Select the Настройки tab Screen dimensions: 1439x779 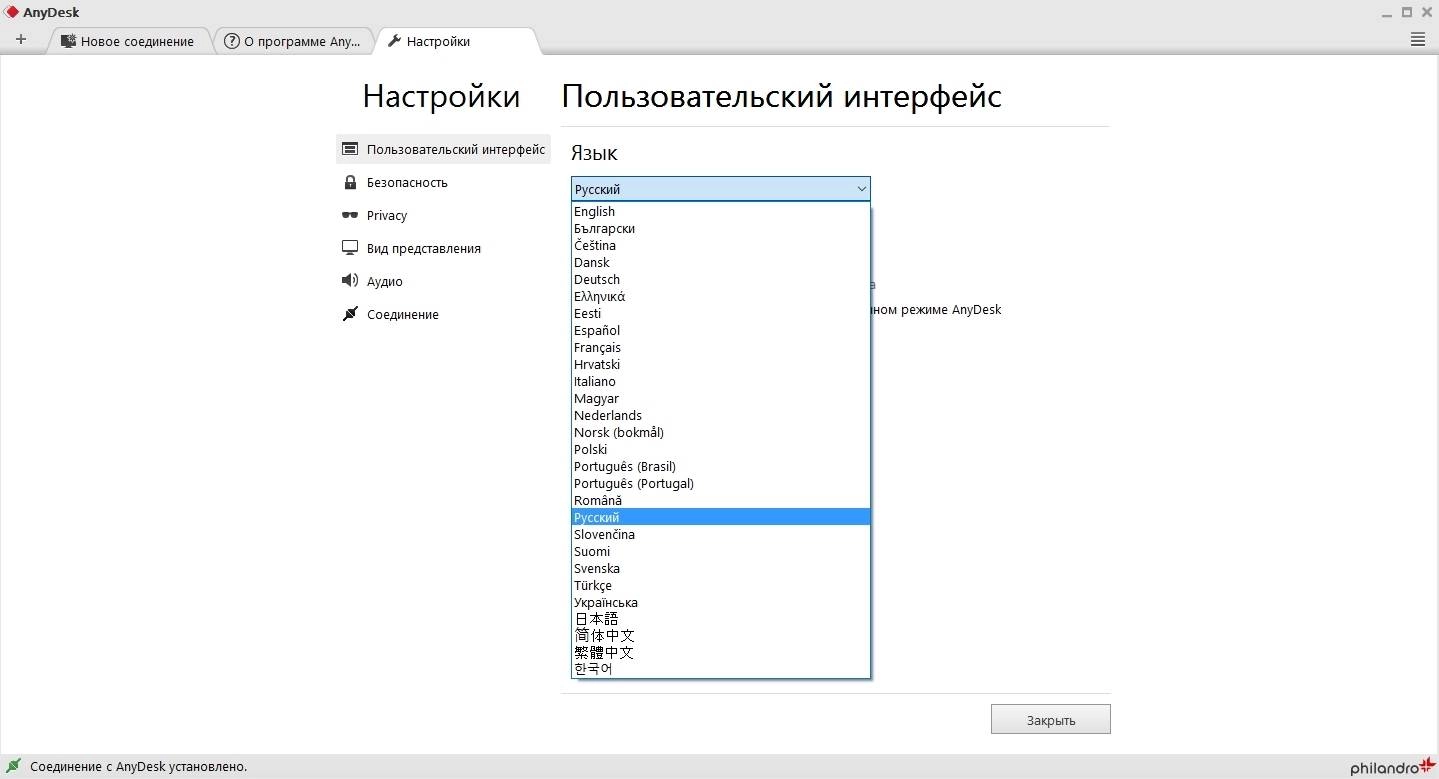click(x=457, y=41)
